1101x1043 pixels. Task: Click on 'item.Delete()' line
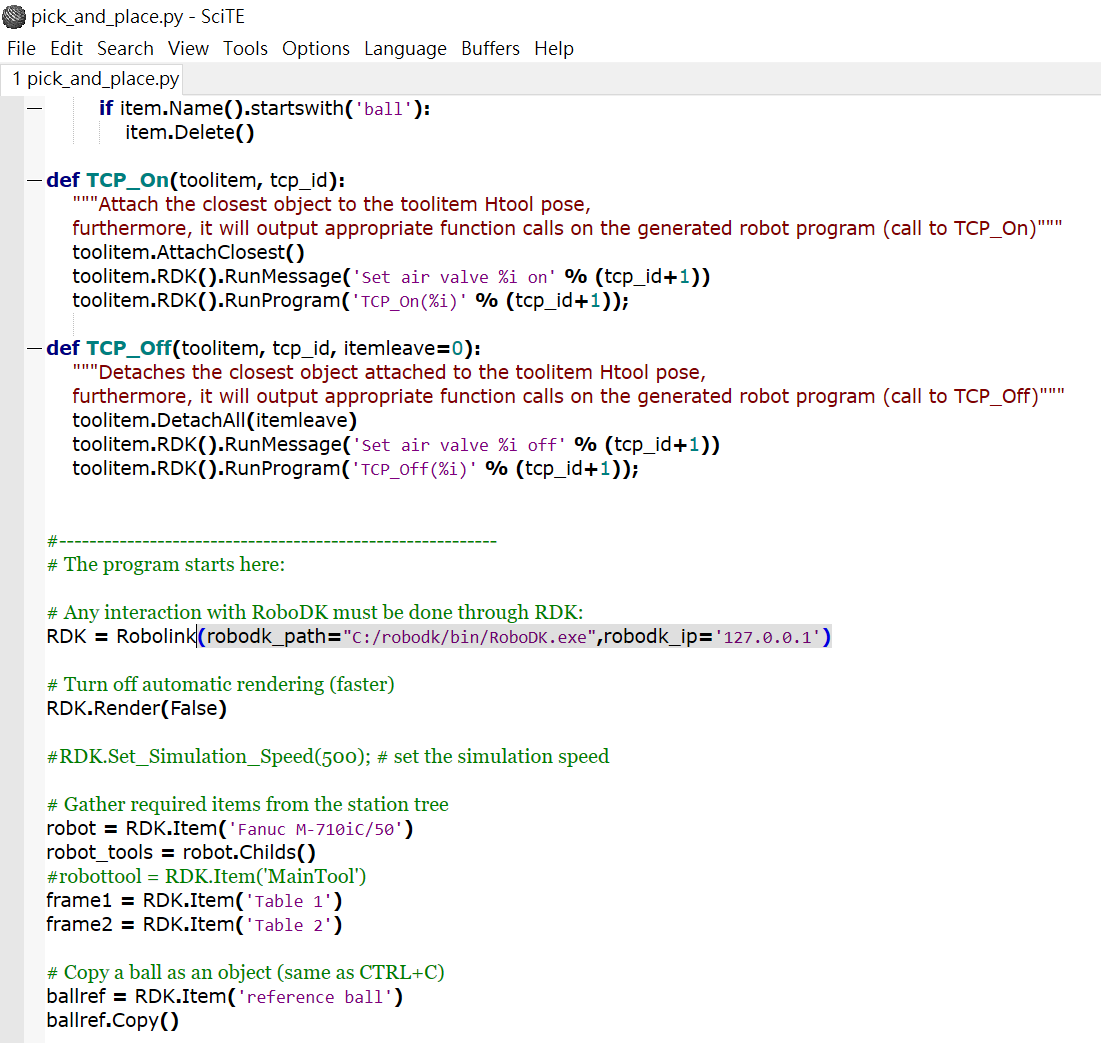coord(190,133)
